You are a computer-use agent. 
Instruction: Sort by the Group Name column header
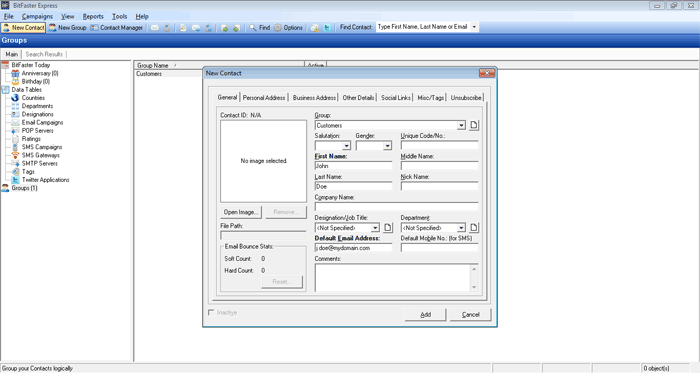point(219,65)
